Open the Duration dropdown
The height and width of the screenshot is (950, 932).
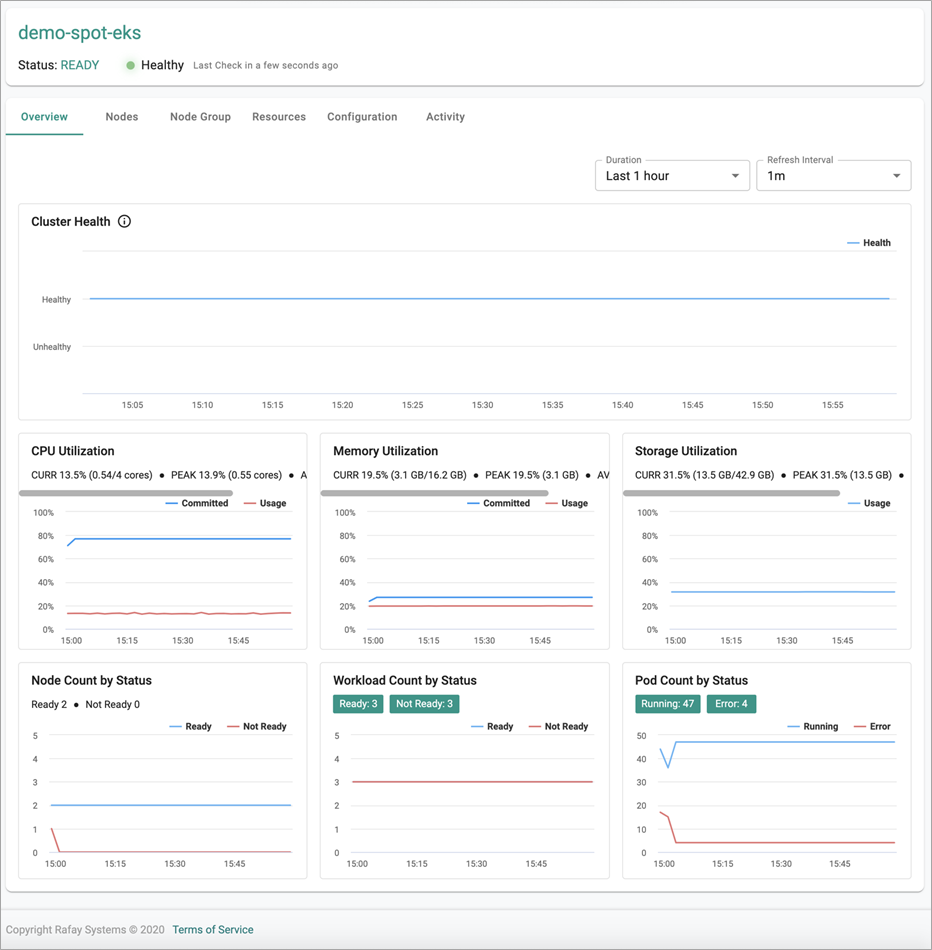tap(672, 176)
